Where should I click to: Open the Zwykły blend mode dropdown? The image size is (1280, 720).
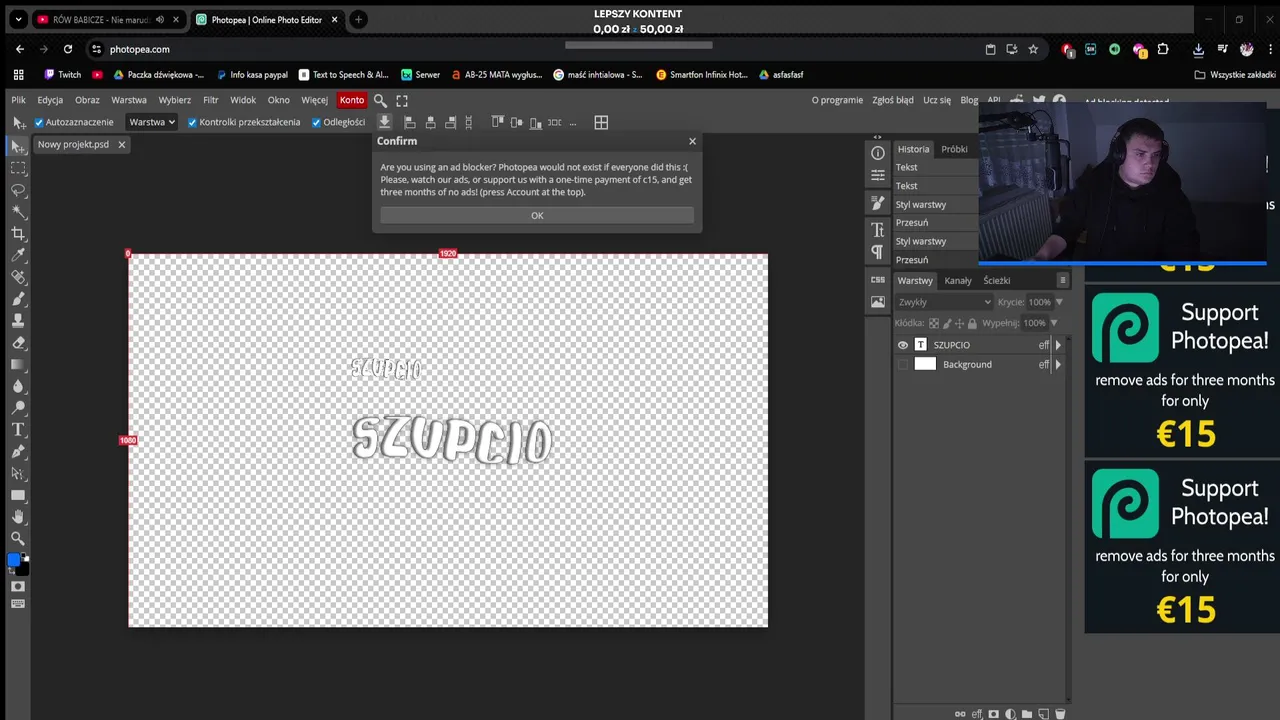pyautogui.click(x=944, y=302)
